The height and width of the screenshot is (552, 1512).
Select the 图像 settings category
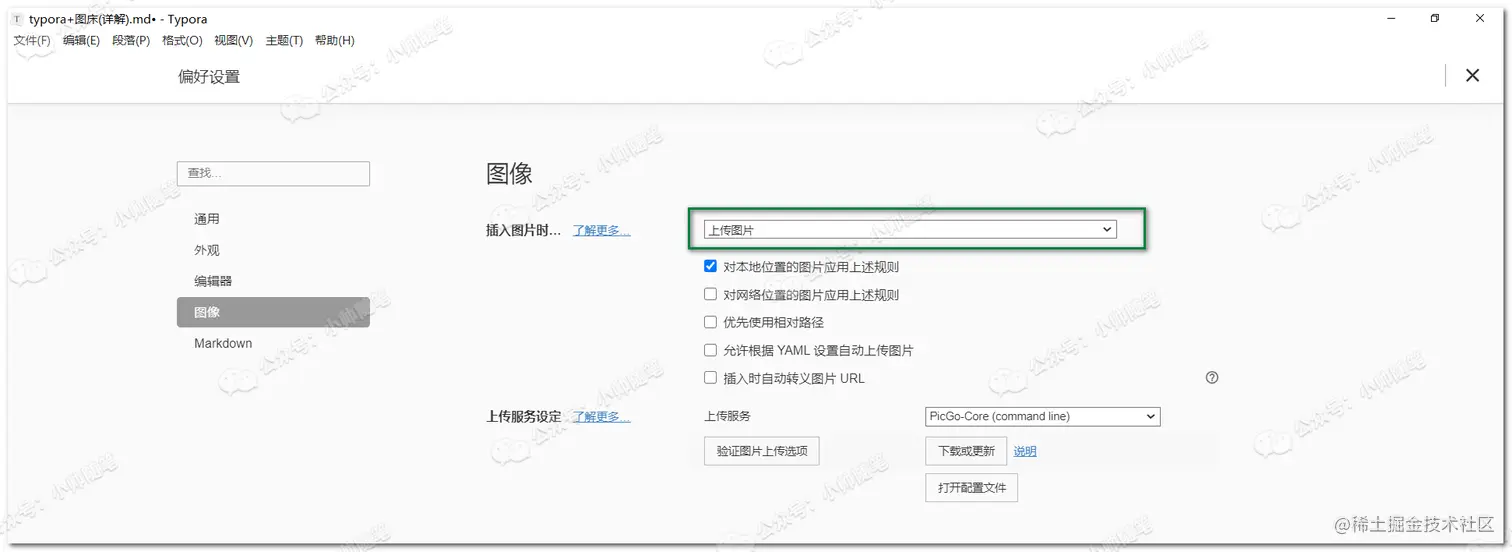tap(273, 312)
